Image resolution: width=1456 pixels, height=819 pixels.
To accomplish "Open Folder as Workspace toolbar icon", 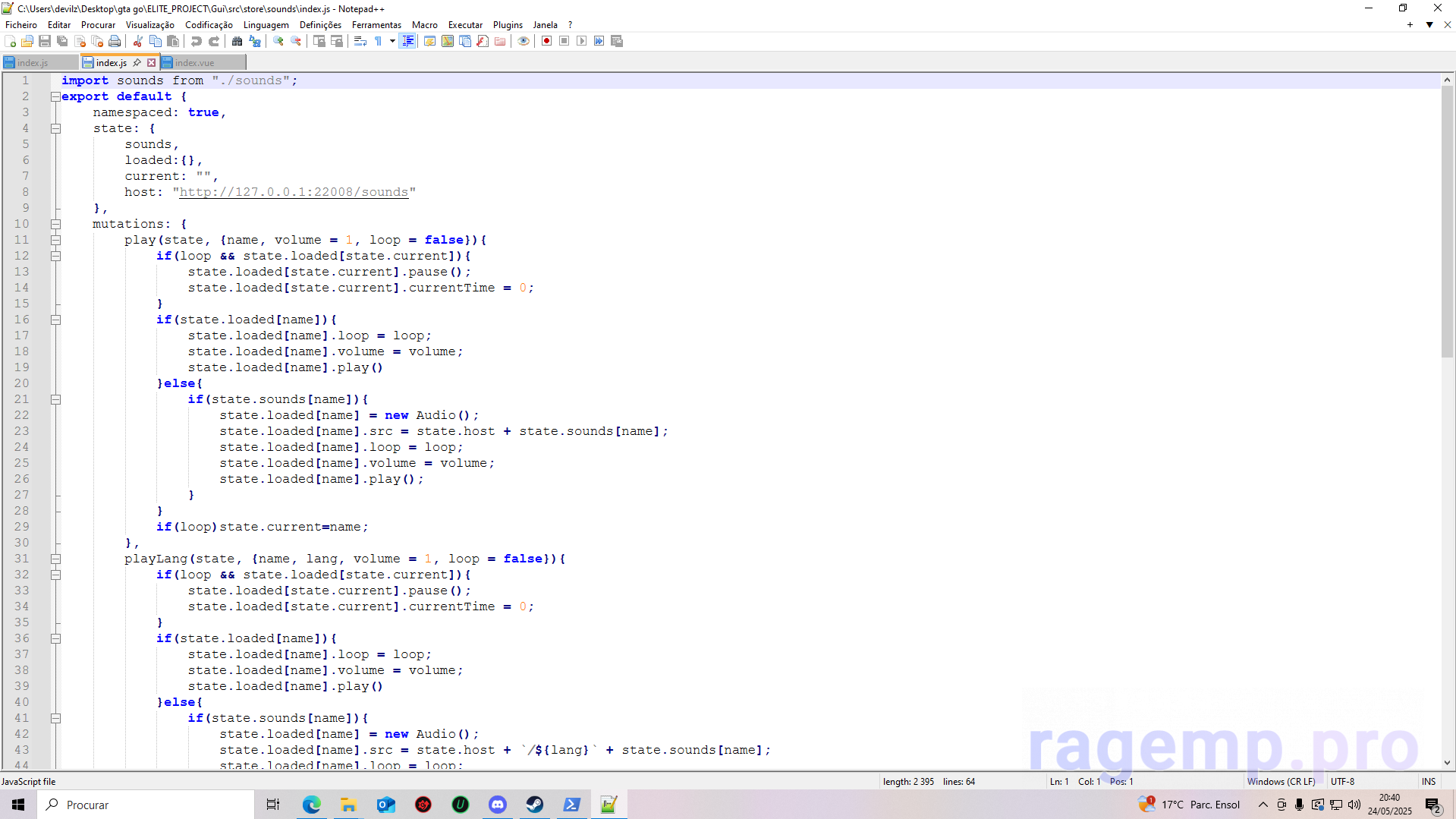I will pyautogui.click(x=500, y=41).
